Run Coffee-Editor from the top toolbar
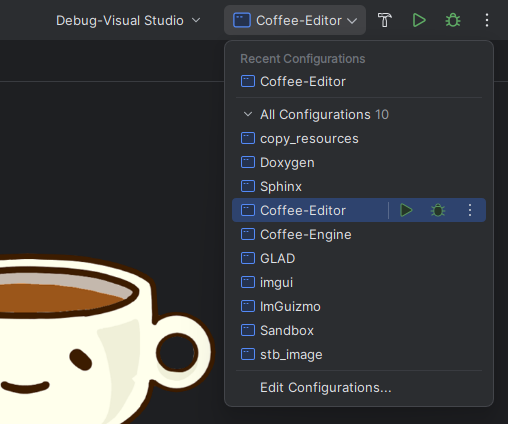The width and height of the screenshot is (508, 424). tap(419, 20)
